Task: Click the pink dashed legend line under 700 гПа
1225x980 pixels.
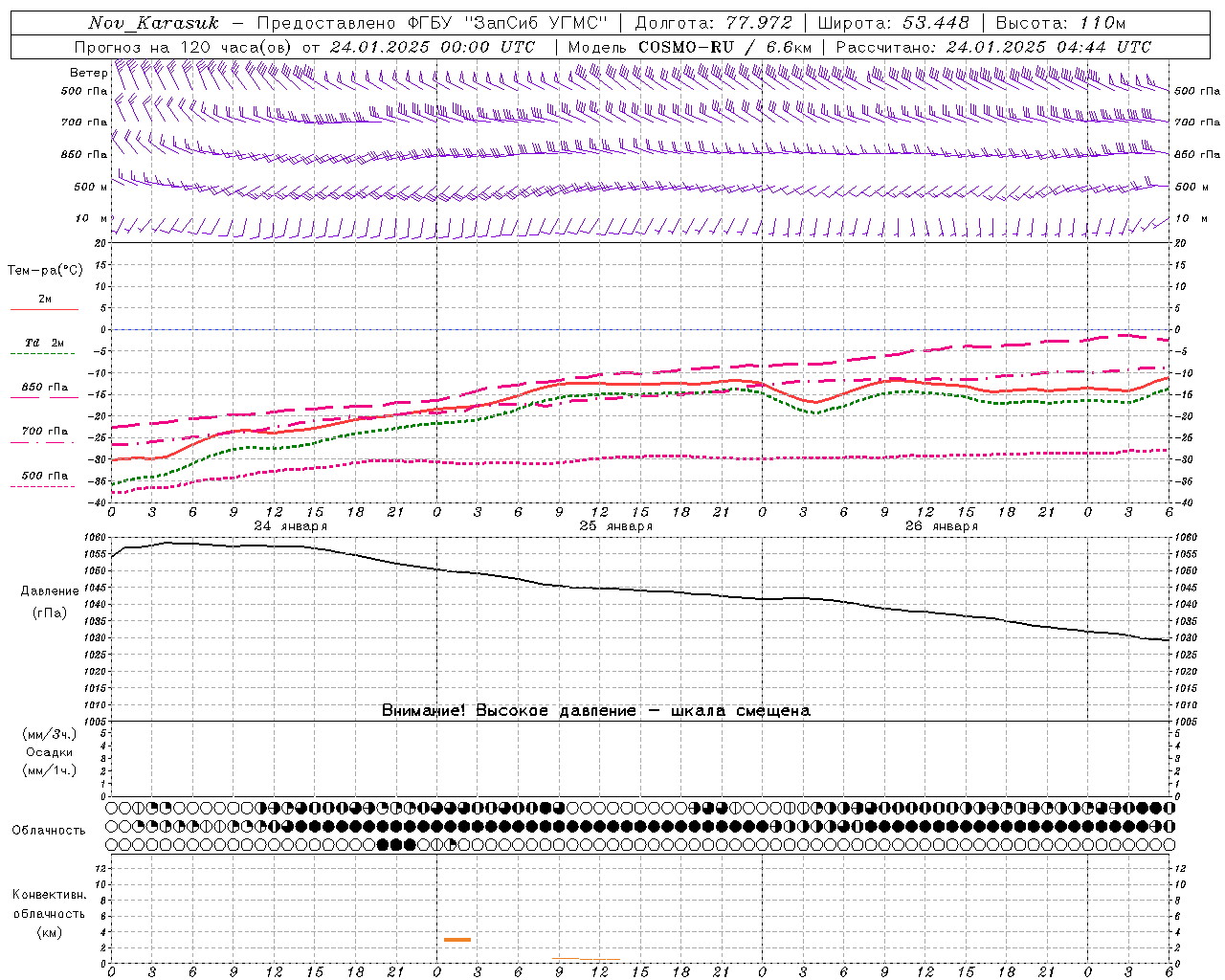Action: (44, 442)
